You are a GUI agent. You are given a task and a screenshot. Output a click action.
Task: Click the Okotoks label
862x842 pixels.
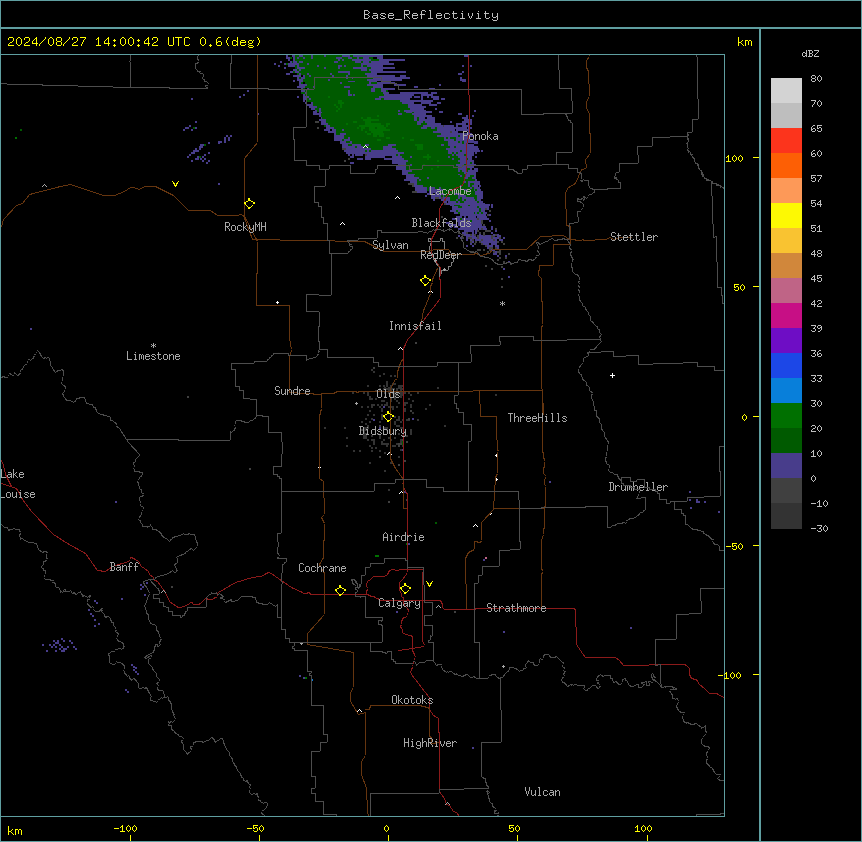click(412, 700)
